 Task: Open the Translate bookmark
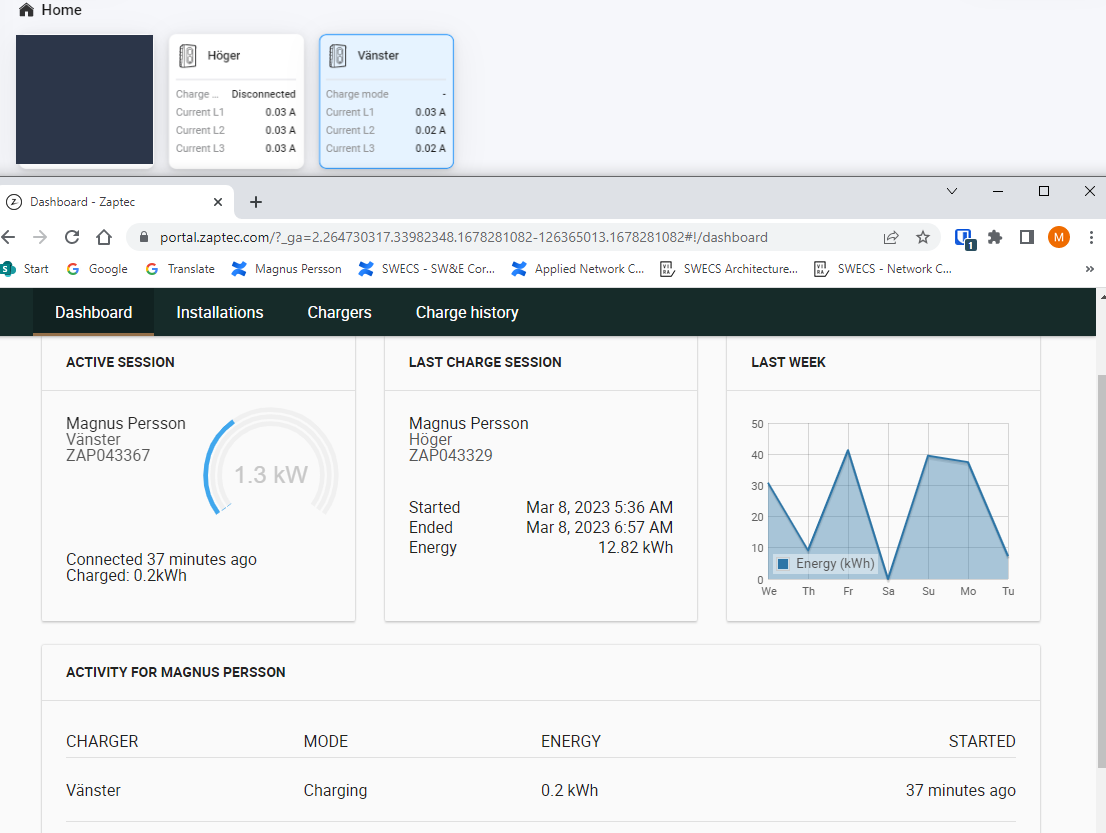tap(180, 269)
